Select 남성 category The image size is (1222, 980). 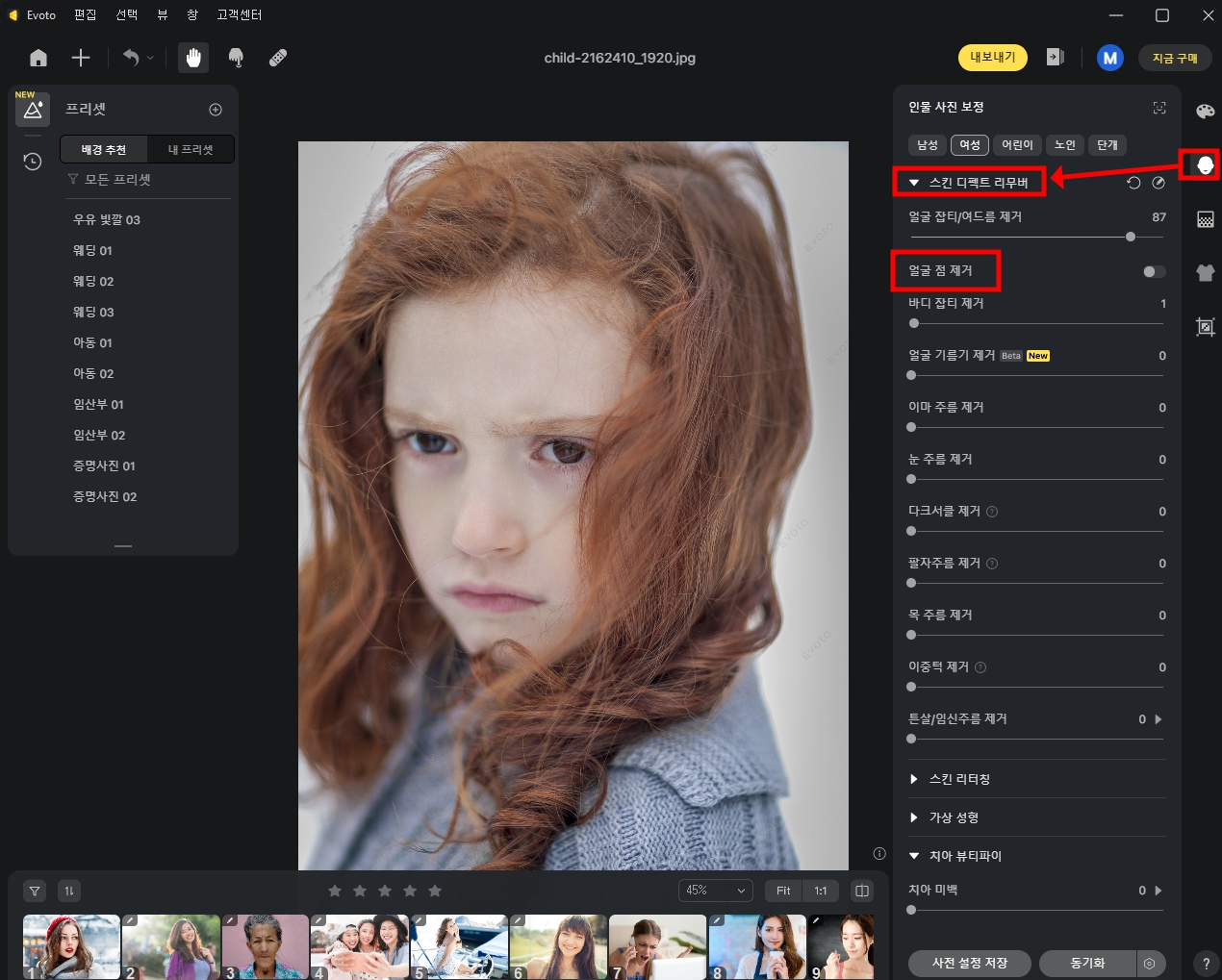tap(928, 145)
